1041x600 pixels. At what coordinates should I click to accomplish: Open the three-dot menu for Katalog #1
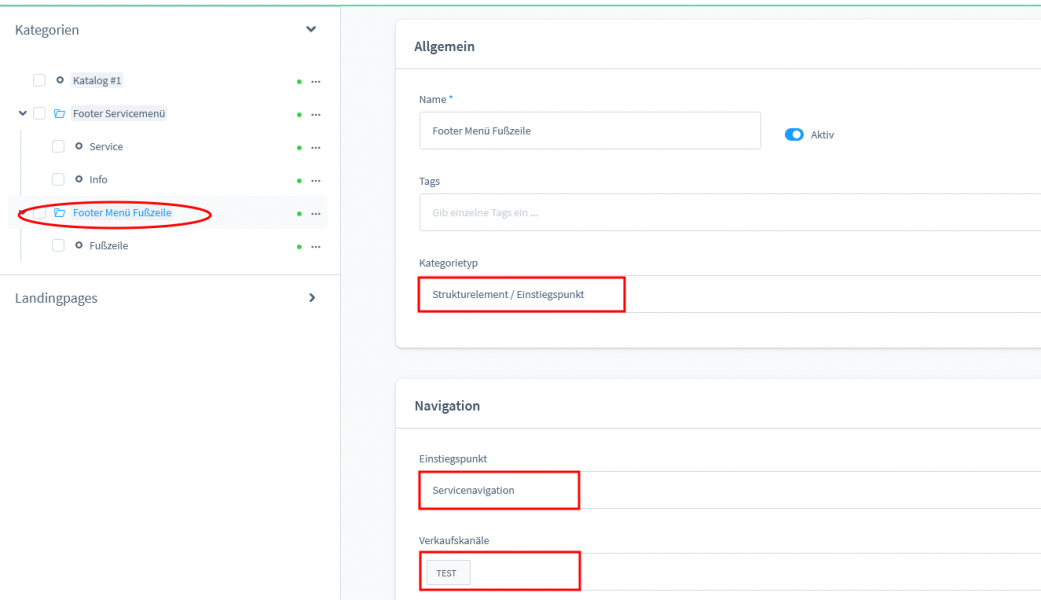315,81
